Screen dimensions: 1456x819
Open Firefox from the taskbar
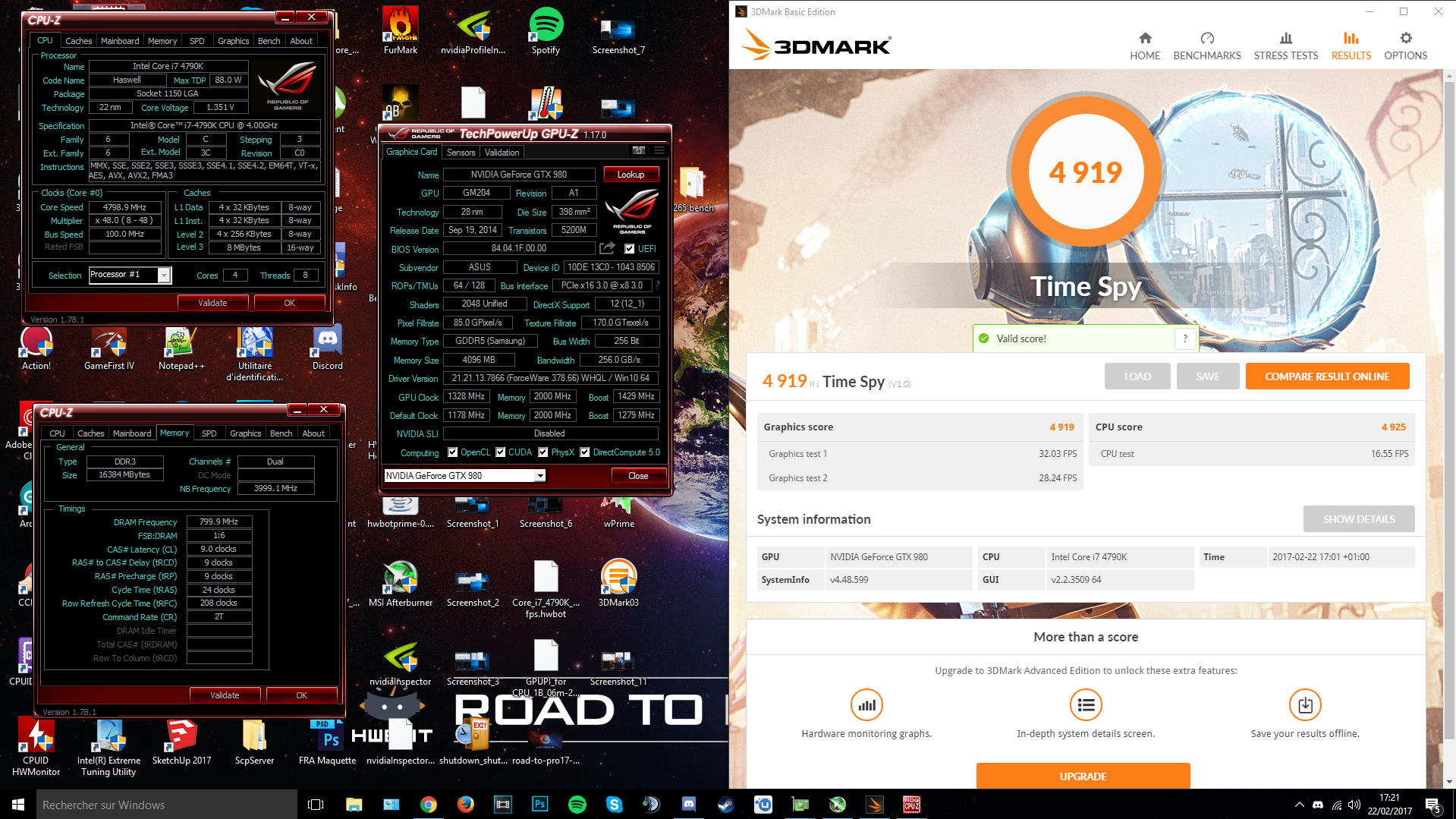pyautogui.click(x=465, y=805)
